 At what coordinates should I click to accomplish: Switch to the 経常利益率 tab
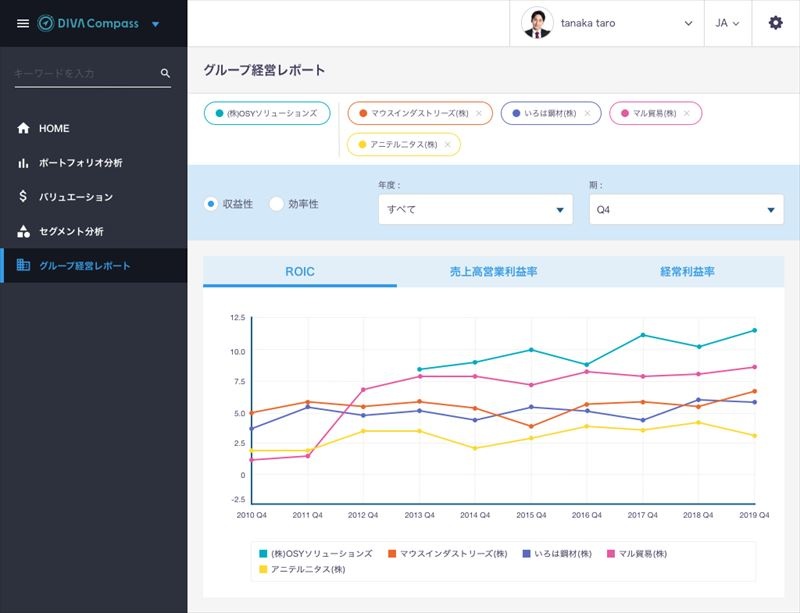pyautogui.click(x=687, y=272)
